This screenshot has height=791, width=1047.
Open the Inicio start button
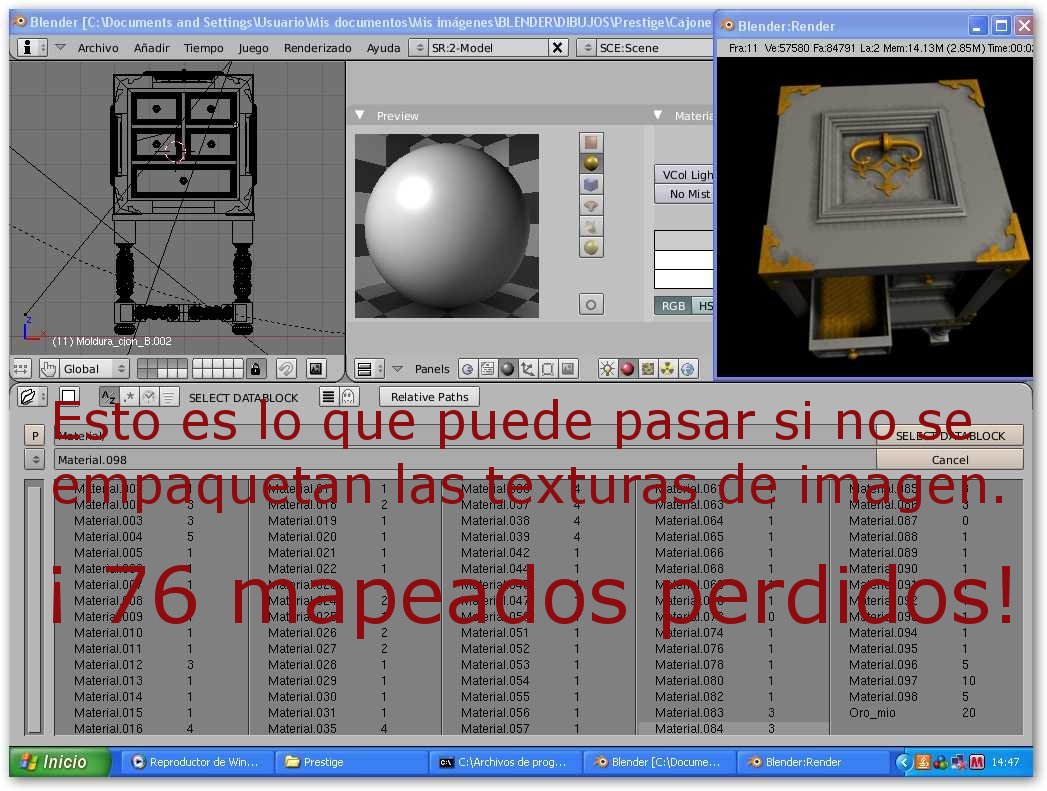(59, 762)
